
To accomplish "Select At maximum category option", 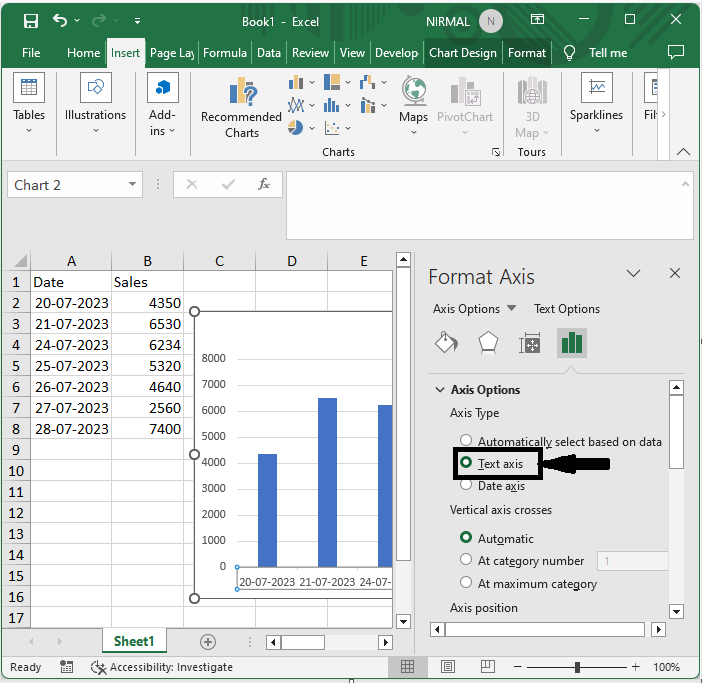I will click(466, 583).
